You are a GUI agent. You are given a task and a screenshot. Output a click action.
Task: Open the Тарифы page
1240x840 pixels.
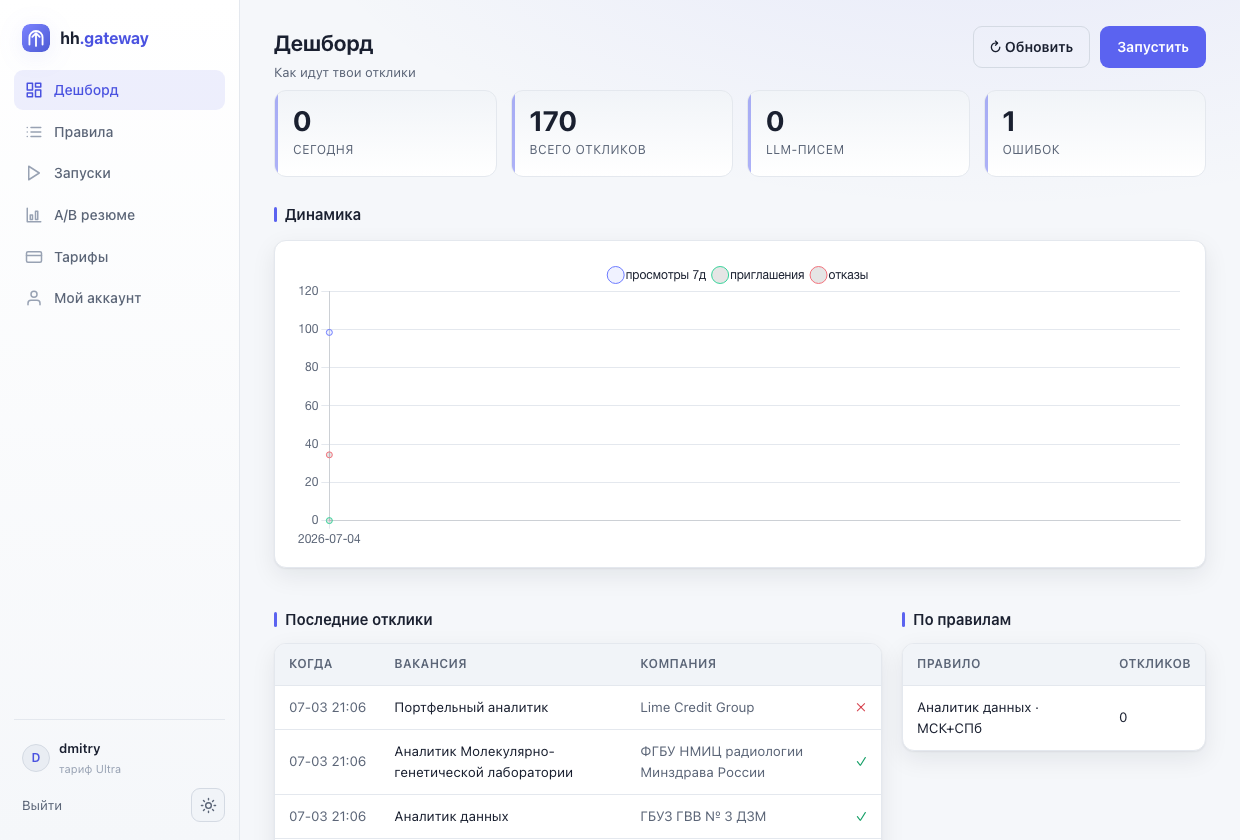pos(119,257)
